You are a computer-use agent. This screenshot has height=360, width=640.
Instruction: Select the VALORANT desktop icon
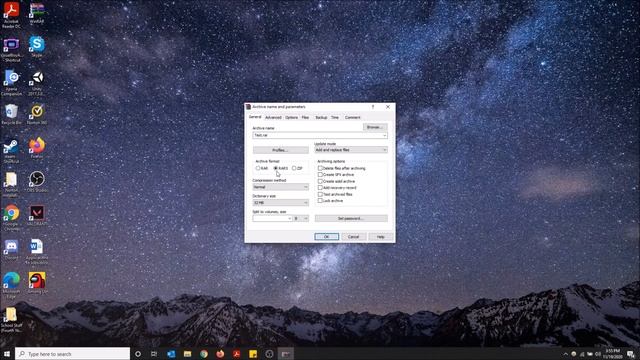click(x=37, y=216)
